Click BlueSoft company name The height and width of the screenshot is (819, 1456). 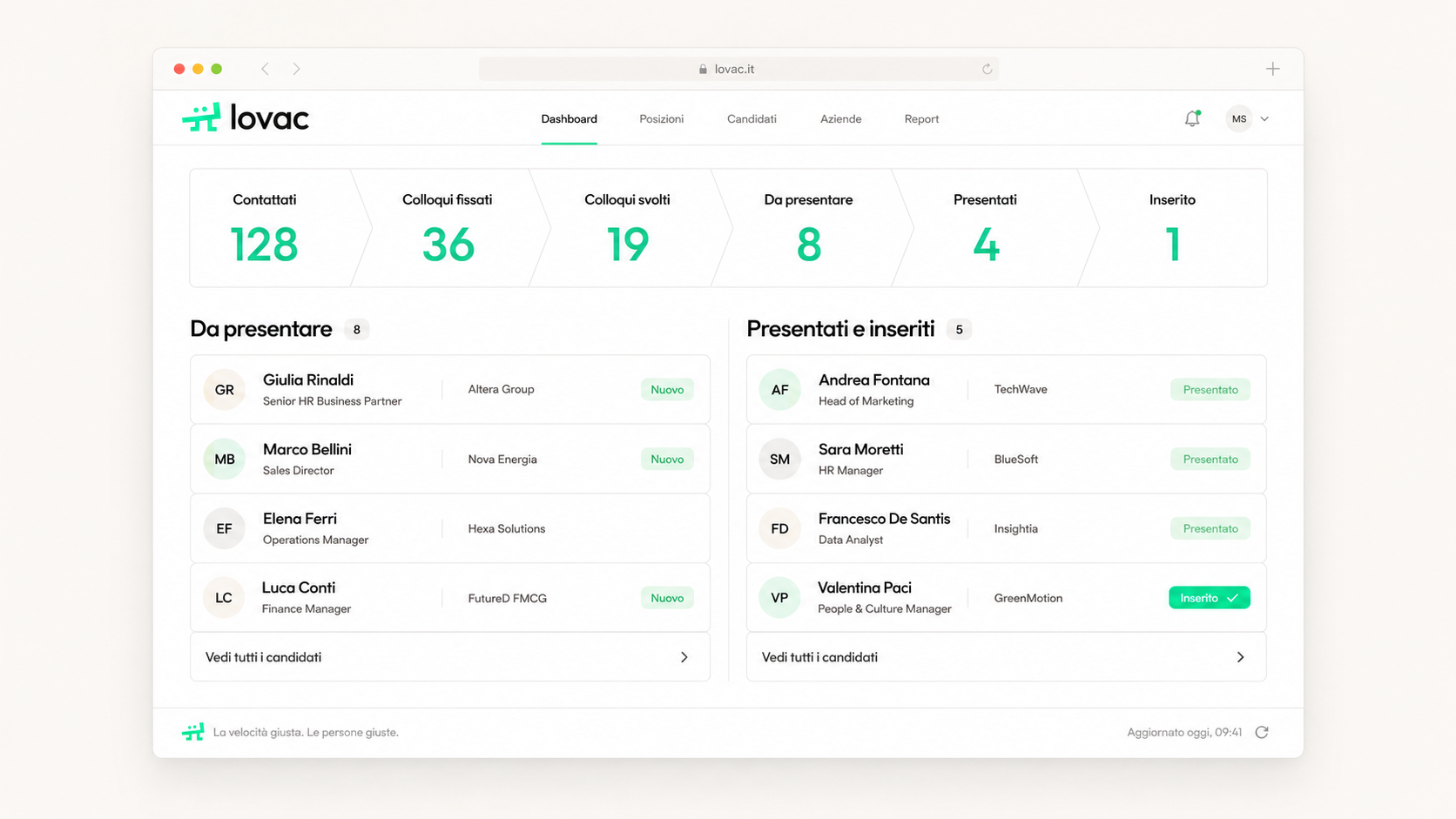tap(1016, 459)
